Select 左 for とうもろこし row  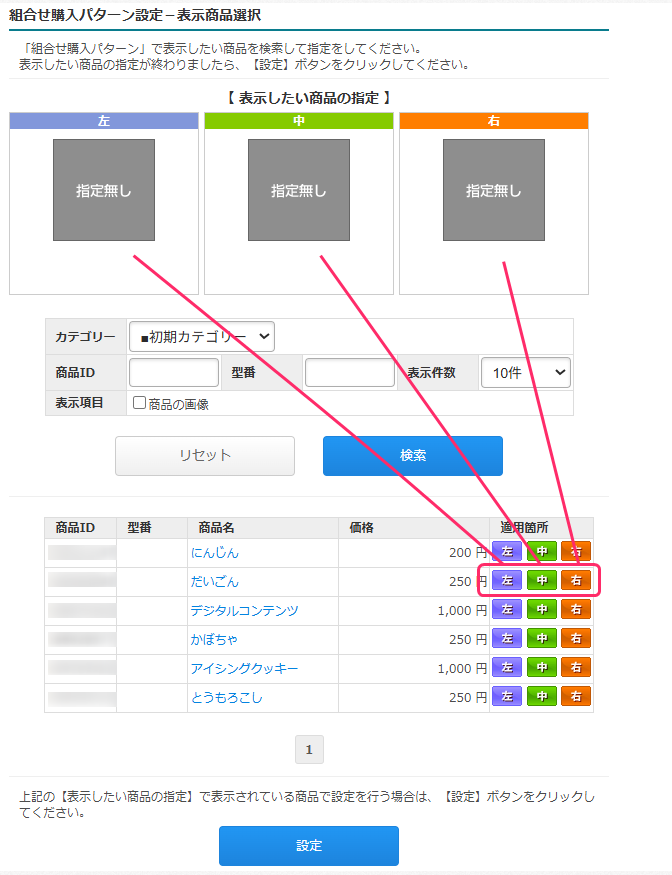pyautogui.click(x=507, y=696)
